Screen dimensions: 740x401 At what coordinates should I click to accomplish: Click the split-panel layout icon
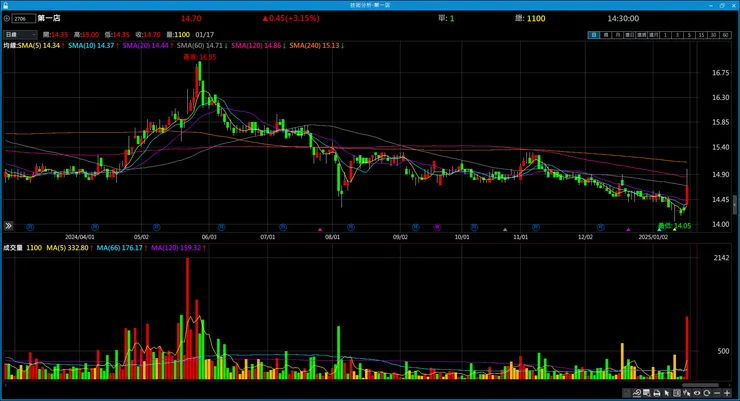677,393
